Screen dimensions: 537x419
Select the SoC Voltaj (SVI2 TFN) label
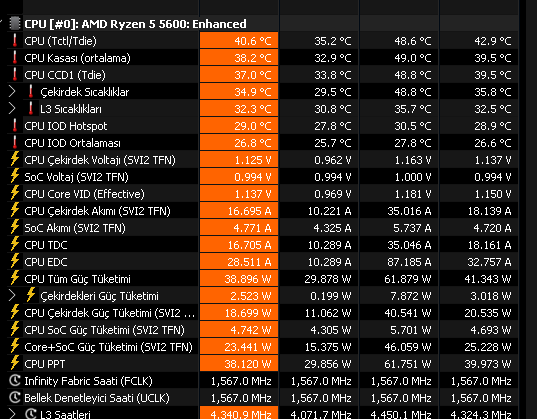click(x=76, y=177)
